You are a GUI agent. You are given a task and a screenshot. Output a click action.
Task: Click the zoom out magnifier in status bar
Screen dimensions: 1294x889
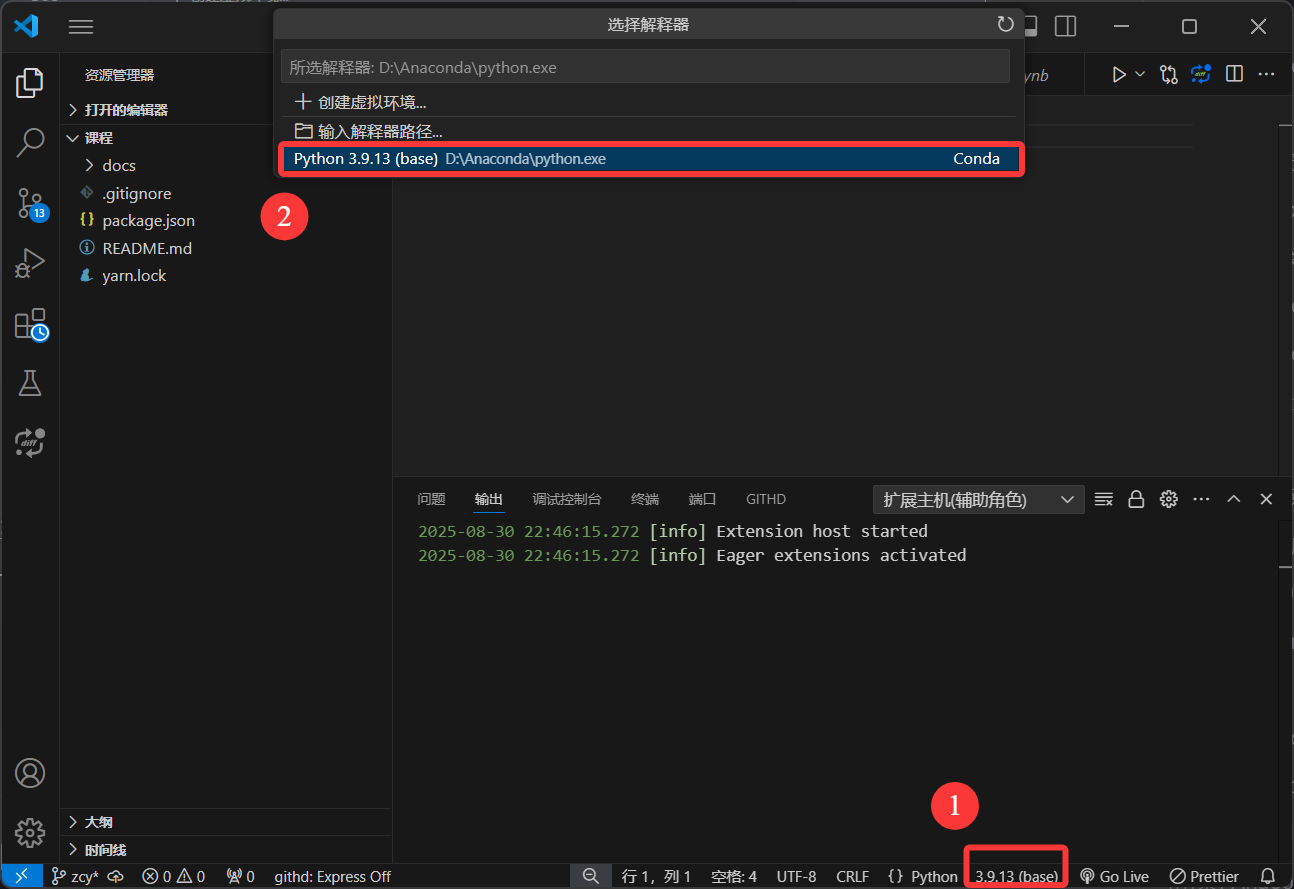[x=591, y=876]
